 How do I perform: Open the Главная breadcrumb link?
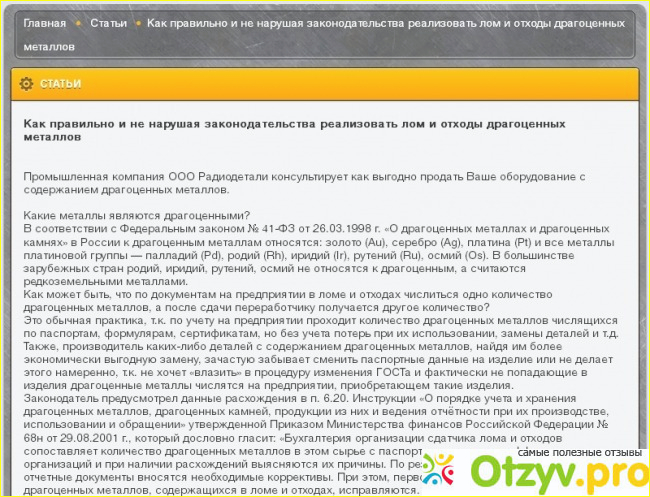coord(45,23)
